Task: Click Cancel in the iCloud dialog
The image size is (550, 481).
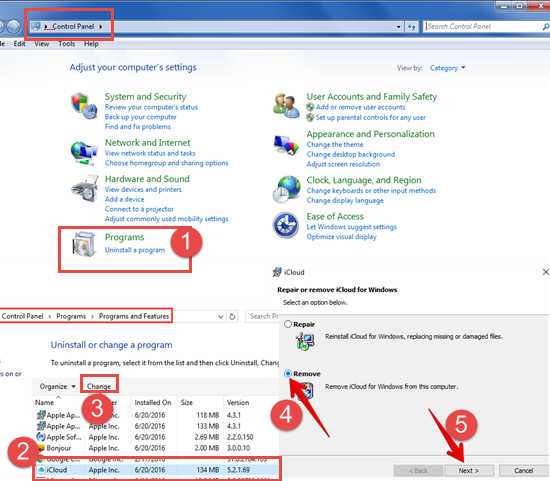Action: (x=523, y=470)
